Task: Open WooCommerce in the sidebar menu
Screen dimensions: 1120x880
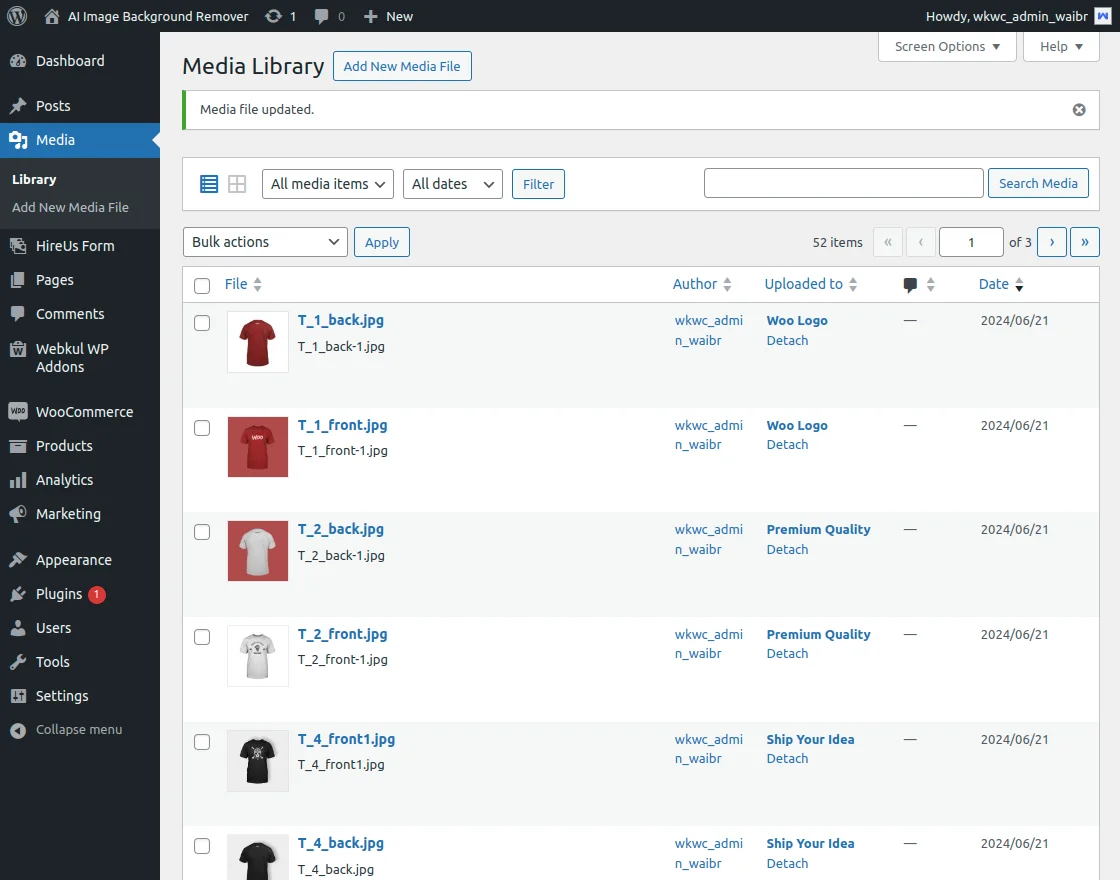Action: coord(84,412)
